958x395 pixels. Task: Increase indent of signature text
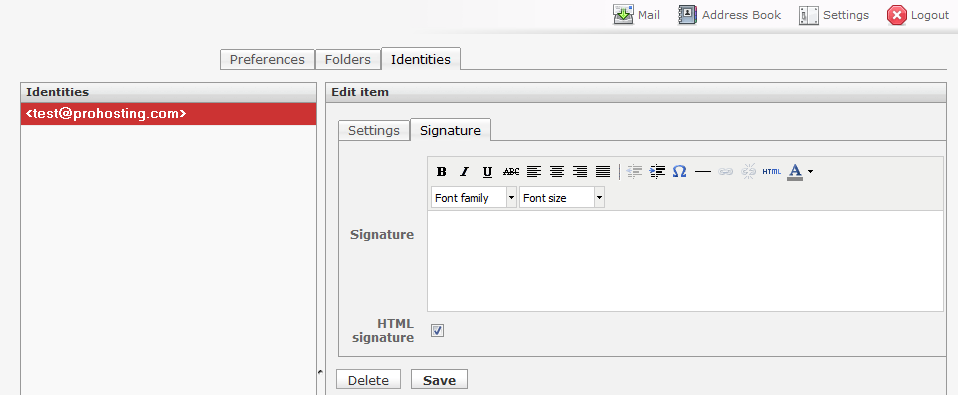tap(657, 172)
